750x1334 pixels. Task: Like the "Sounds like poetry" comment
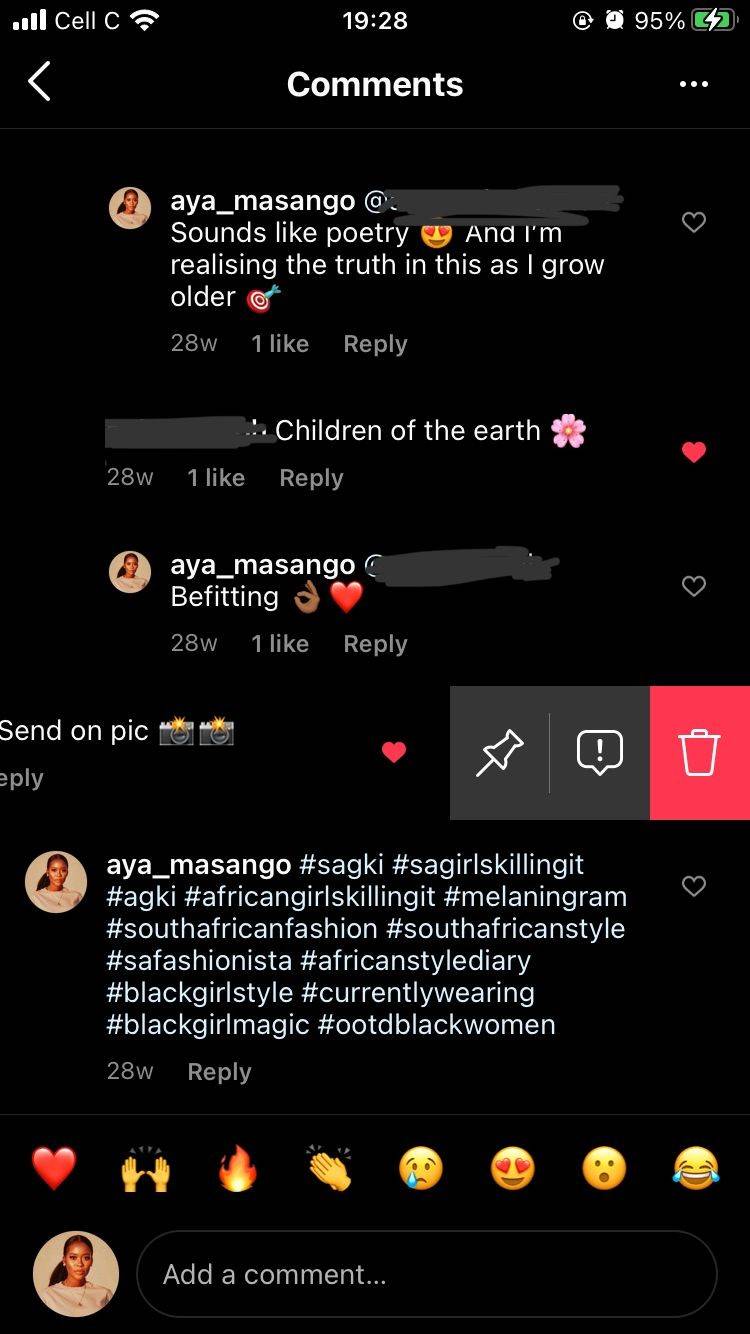click(x=694, y=222)
